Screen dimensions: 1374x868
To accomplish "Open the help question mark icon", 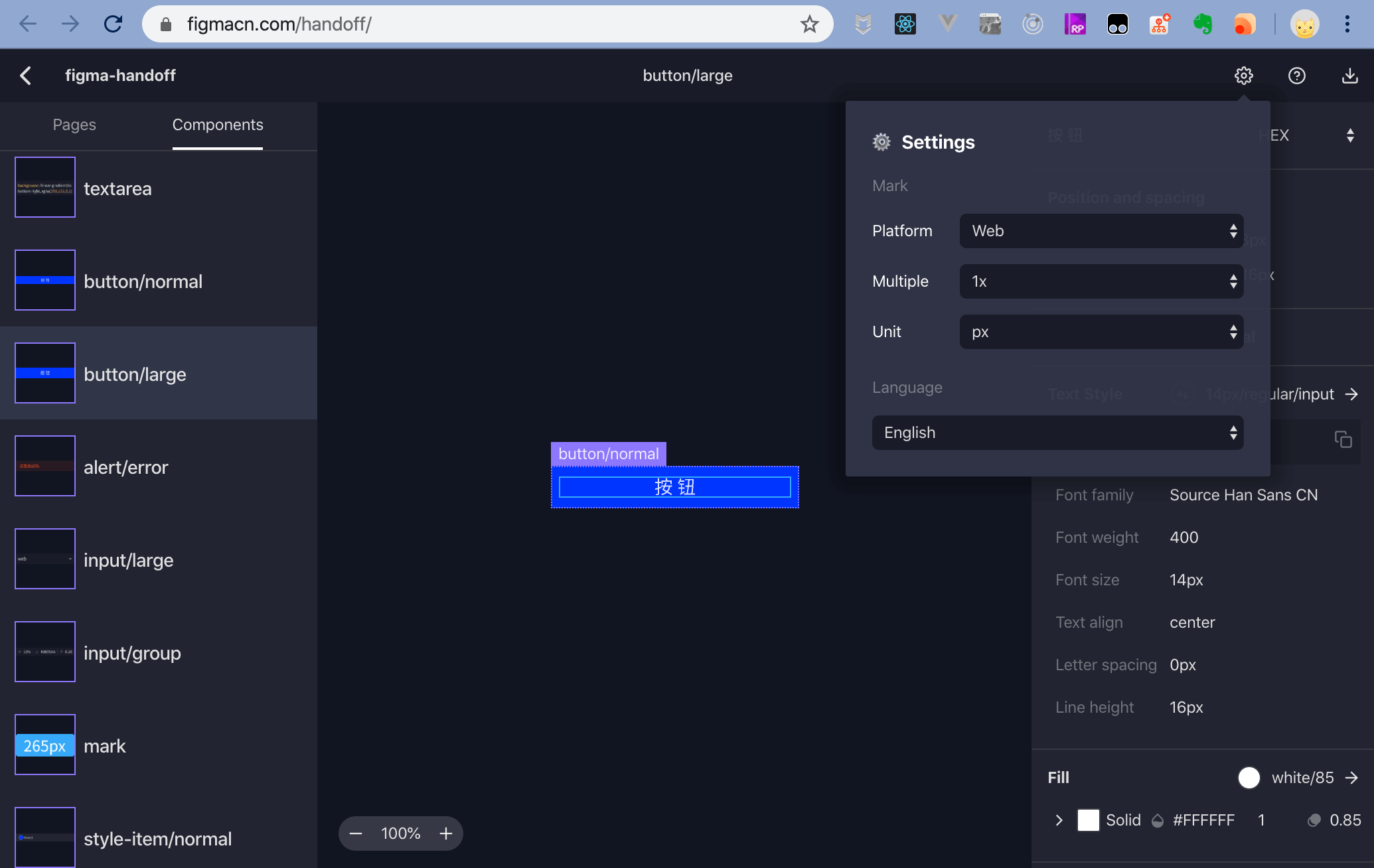I will tap(1296, 76).
